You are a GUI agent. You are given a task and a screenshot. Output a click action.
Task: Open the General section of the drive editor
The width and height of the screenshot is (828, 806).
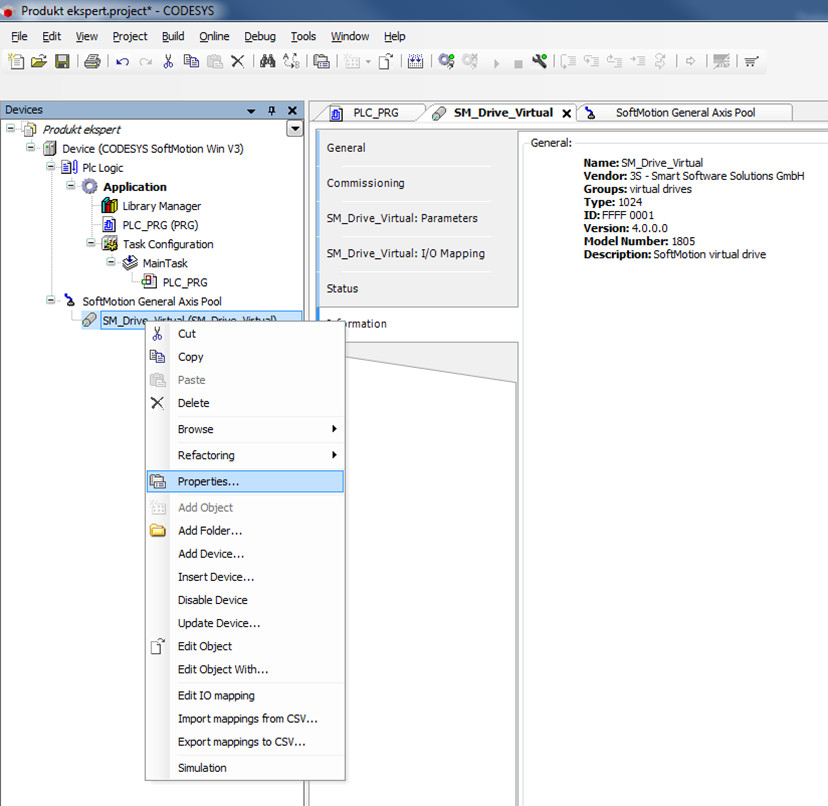[x=417, y=148]
